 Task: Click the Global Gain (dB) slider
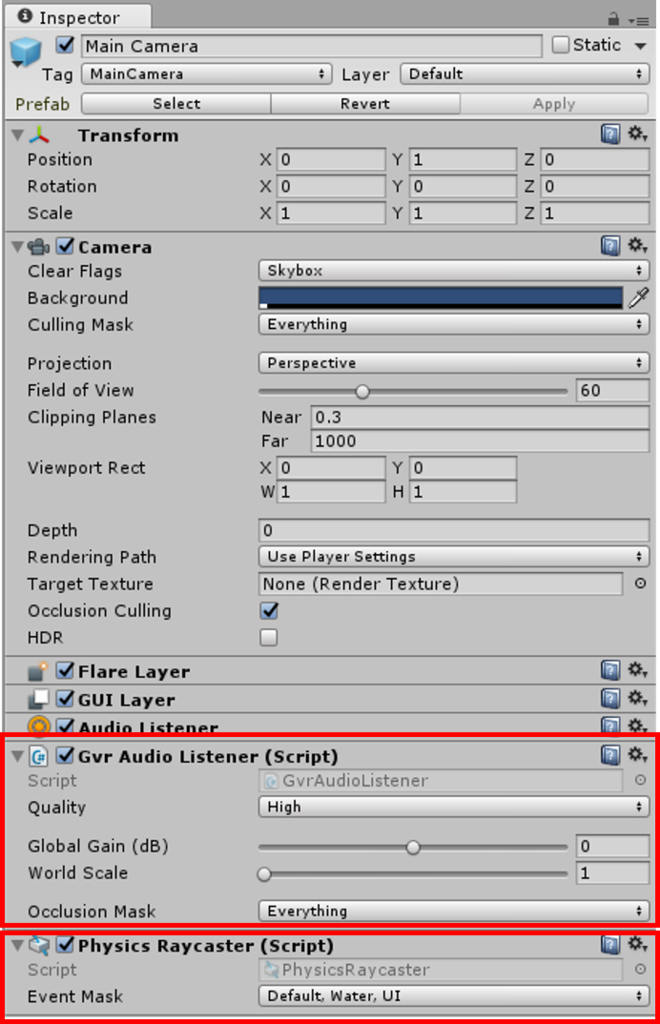(413, 847)
